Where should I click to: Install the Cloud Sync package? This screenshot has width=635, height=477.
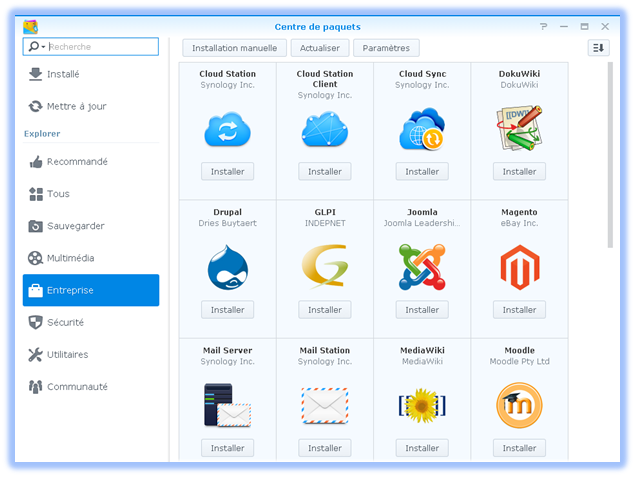pyautogui.click(x=422, y=171)
